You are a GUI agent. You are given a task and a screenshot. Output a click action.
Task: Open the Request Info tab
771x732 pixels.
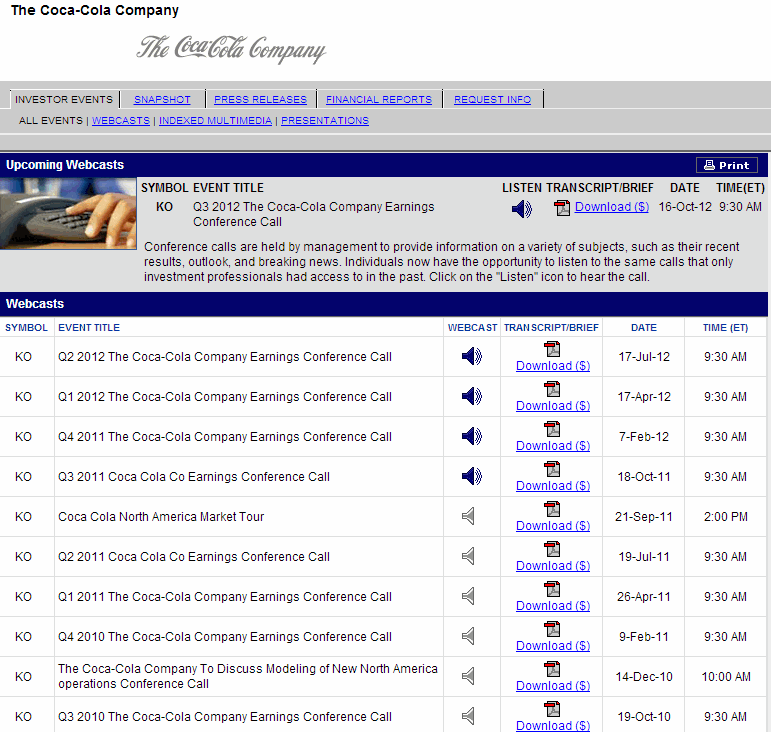coord(492,100)
